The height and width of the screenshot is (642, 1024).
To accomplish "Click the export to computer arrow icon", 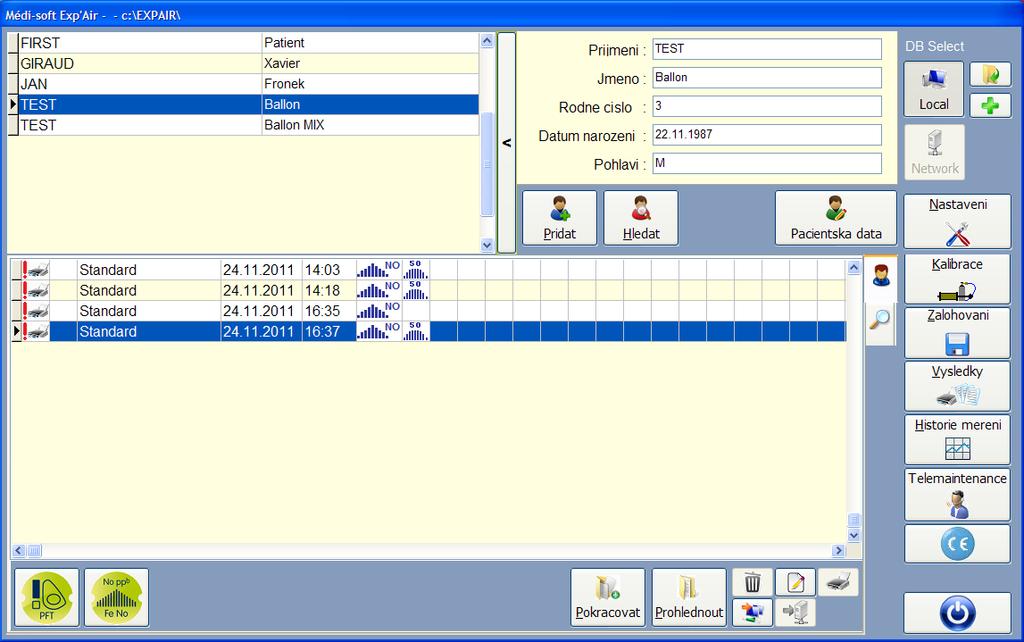I will point(795,612).
